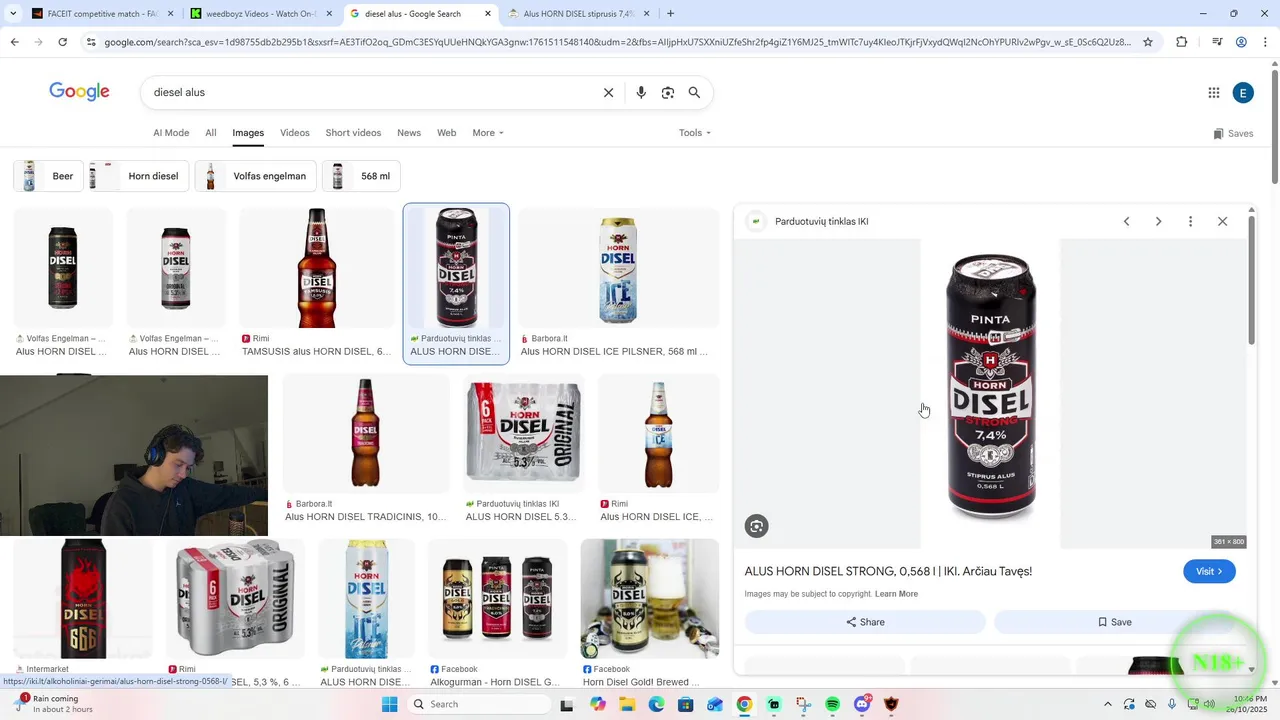View site information icon in address bar
Viewport: 1280px width, 720px height.
91,42
